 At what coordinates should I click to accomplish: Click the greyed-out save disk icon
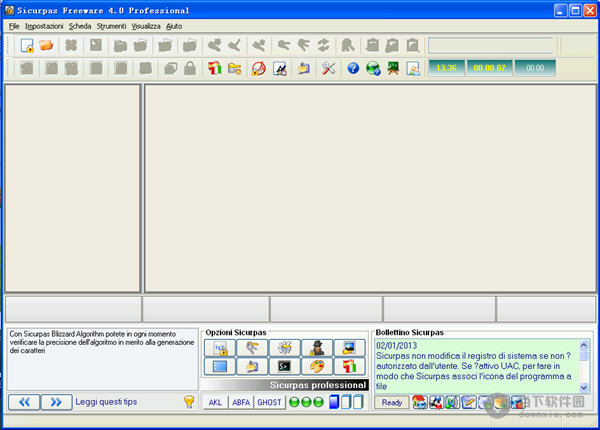(x=96, y=45)
